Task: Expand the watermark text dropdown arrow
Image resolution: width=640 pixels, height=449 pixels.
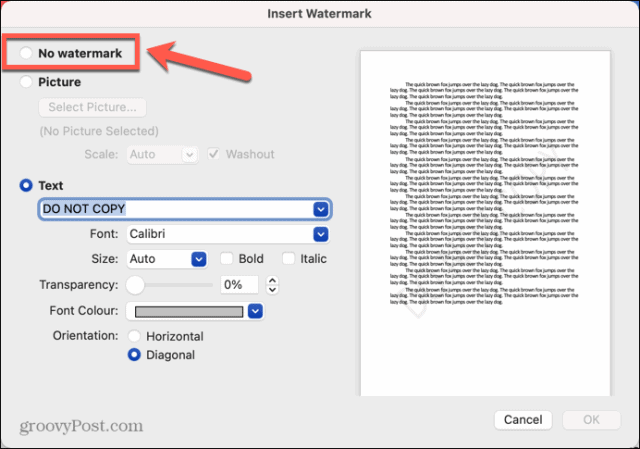Action: pyautogui.click(x=321, y=209)
